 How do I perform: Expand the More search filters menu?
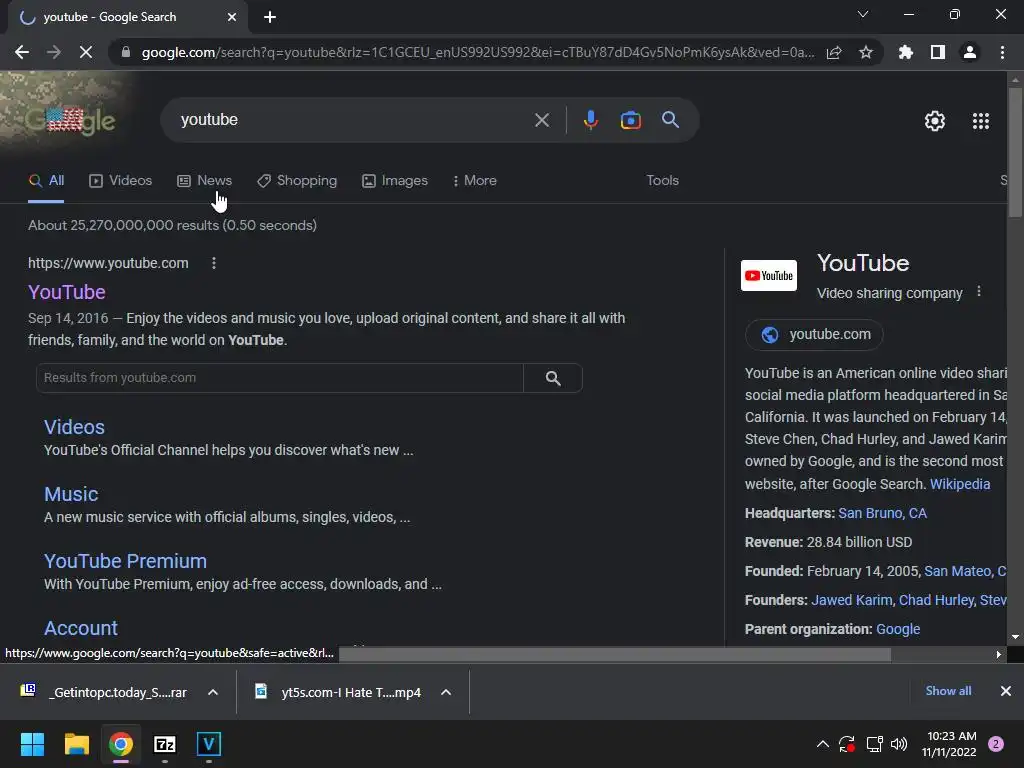tap(475, 181)
